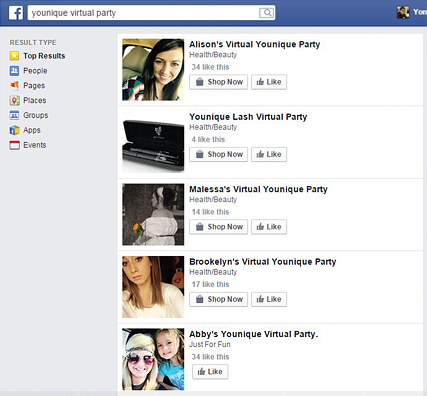Like Brookelyn's Virtual Younique Party
Screen dimensions: 427x396
point(269,299)
